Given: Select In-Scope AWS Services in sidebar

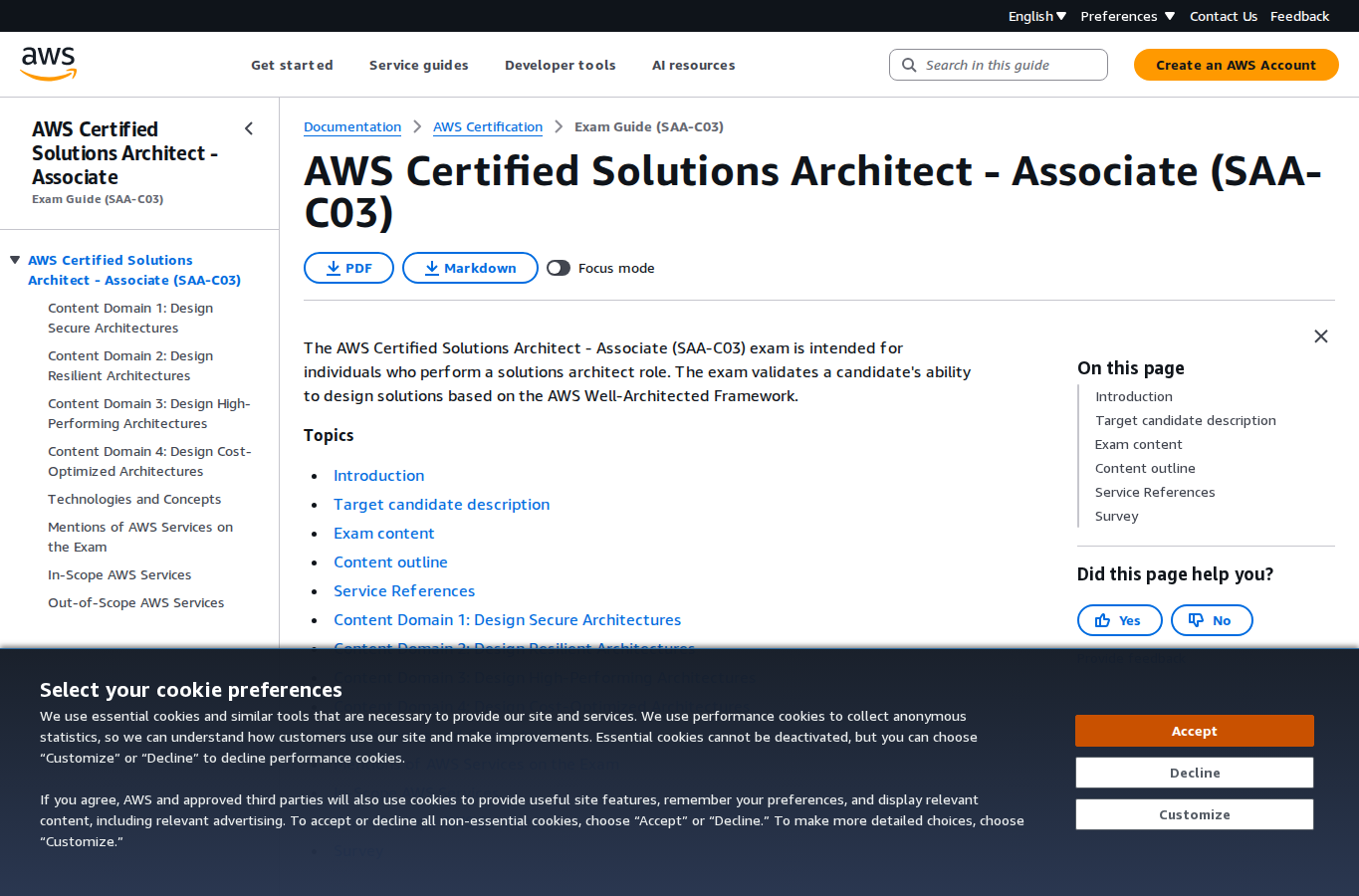Looking at the screenshot, I should [x=119, y=574].
